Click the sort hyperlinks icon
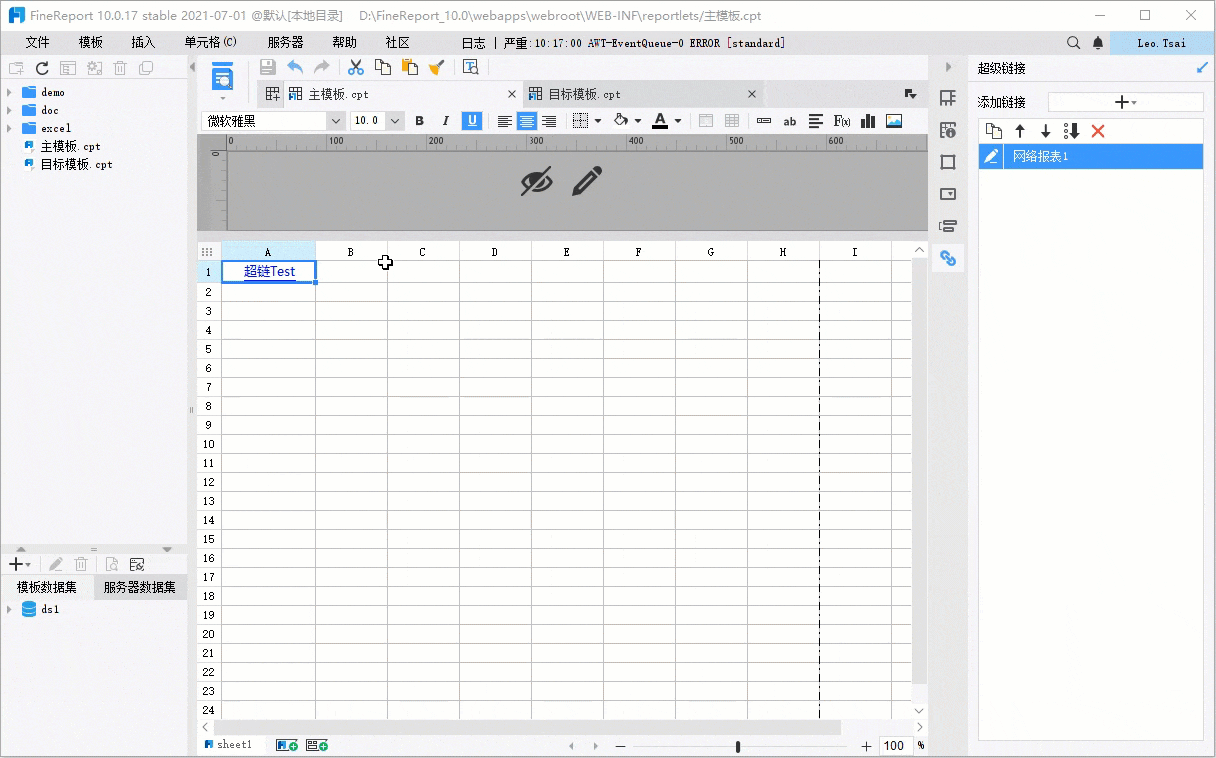 tap(1072, 131)
